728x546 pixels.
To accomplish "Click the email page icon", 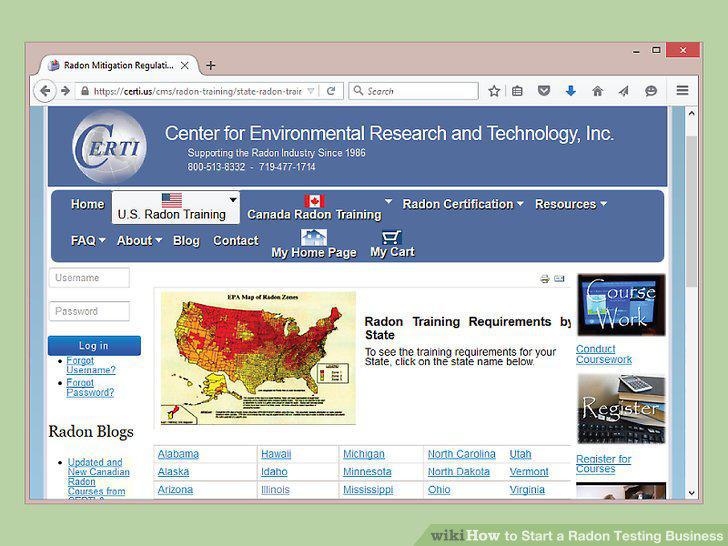I will (559, 279).
